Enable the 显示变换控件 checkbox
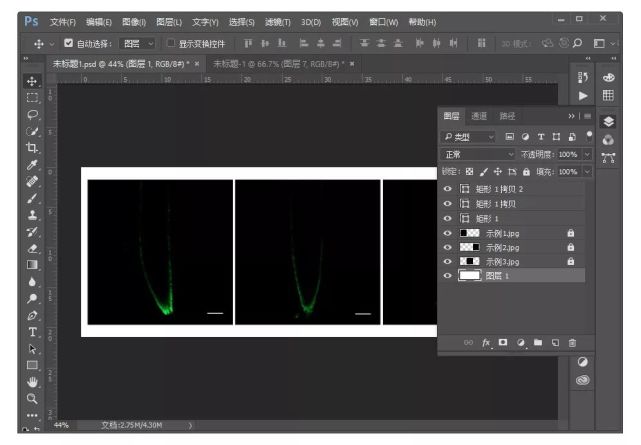The height and width of the screenshot is (445, 641). [x=170, y=43]
